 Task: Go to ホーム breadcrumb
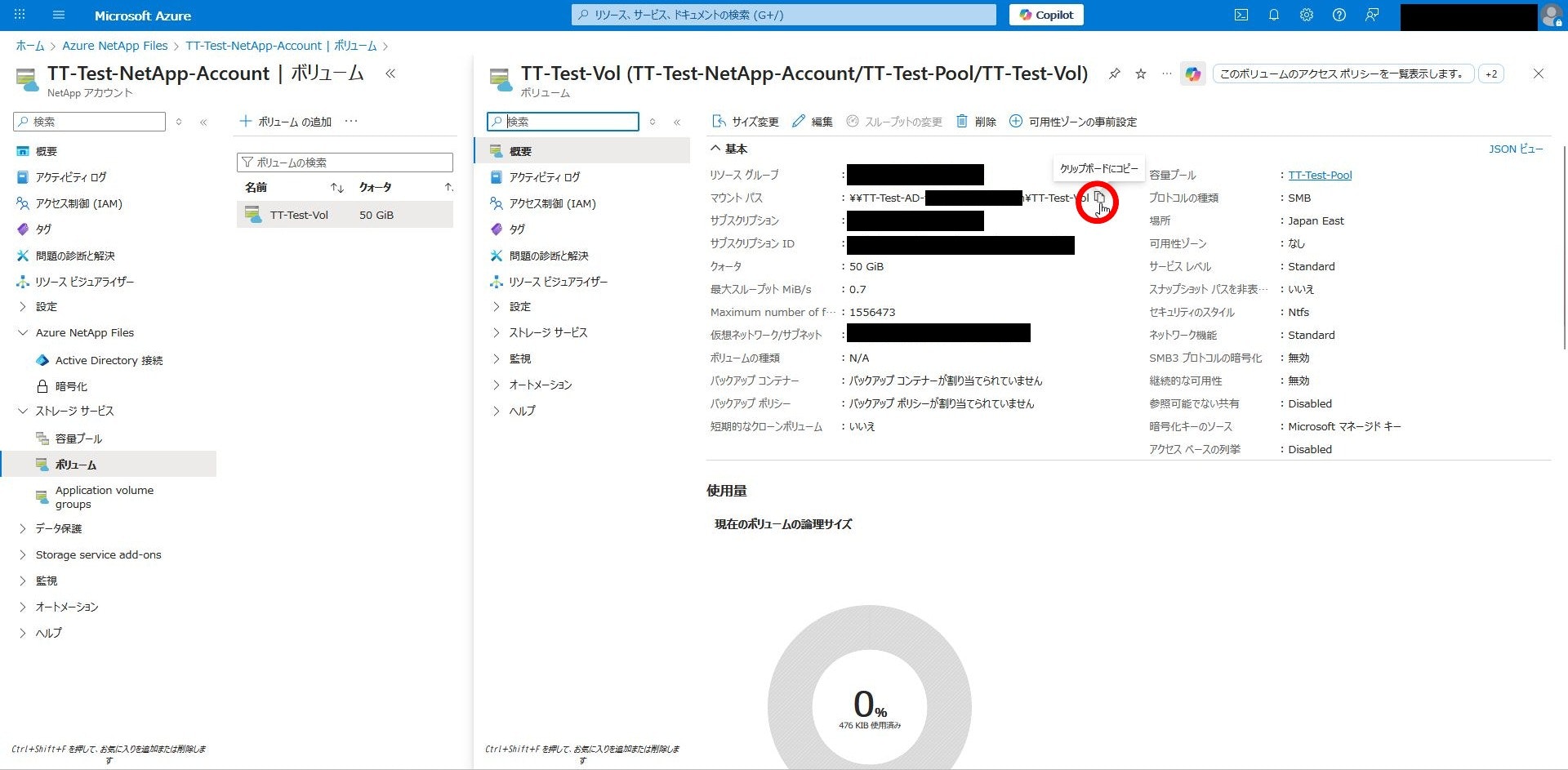coord(30,46)
